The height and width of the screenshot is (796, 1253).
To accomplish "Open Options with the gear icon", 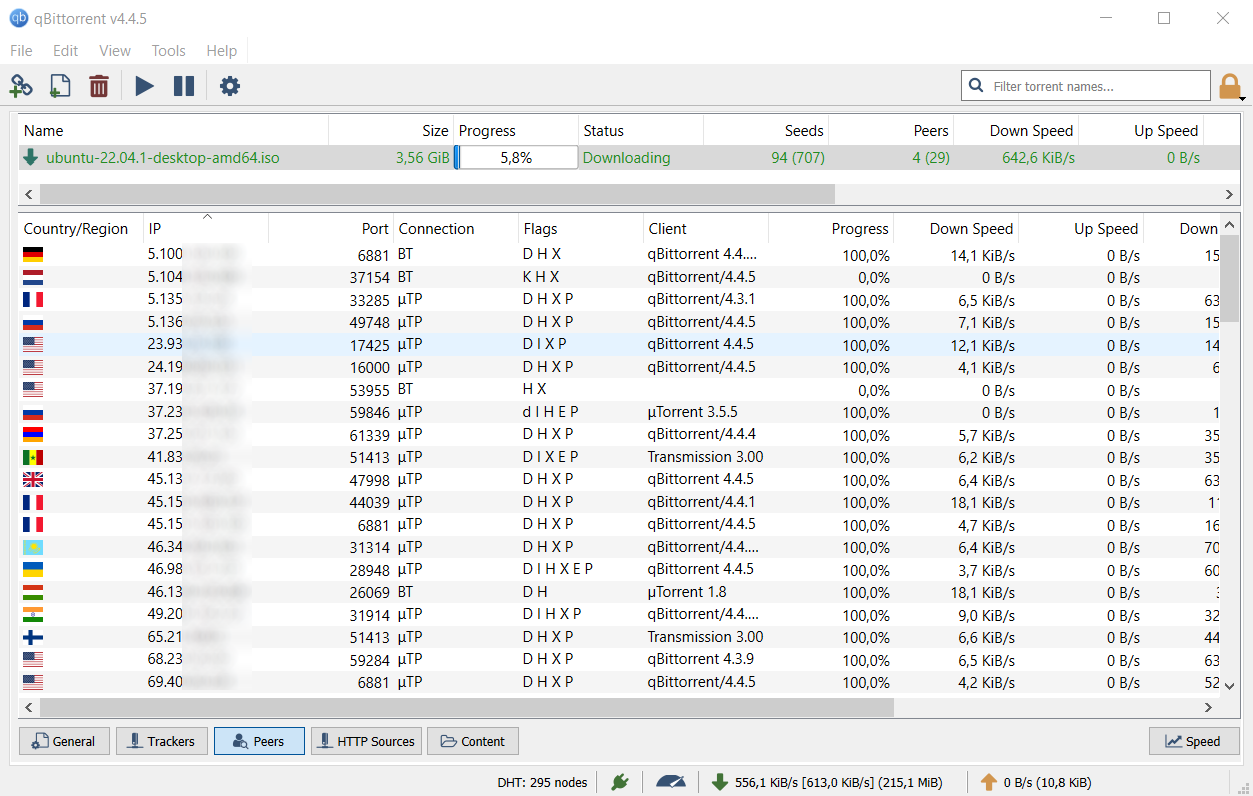I will point(230,86).
